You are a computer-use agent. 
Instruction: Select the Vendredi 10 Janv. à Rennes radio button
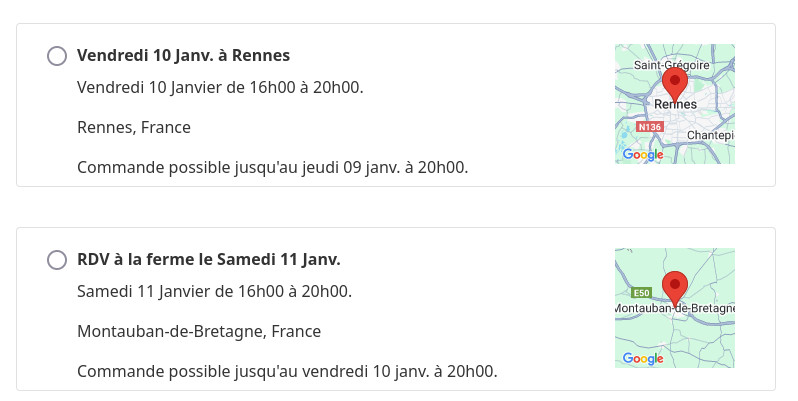(x=57, y=56)
